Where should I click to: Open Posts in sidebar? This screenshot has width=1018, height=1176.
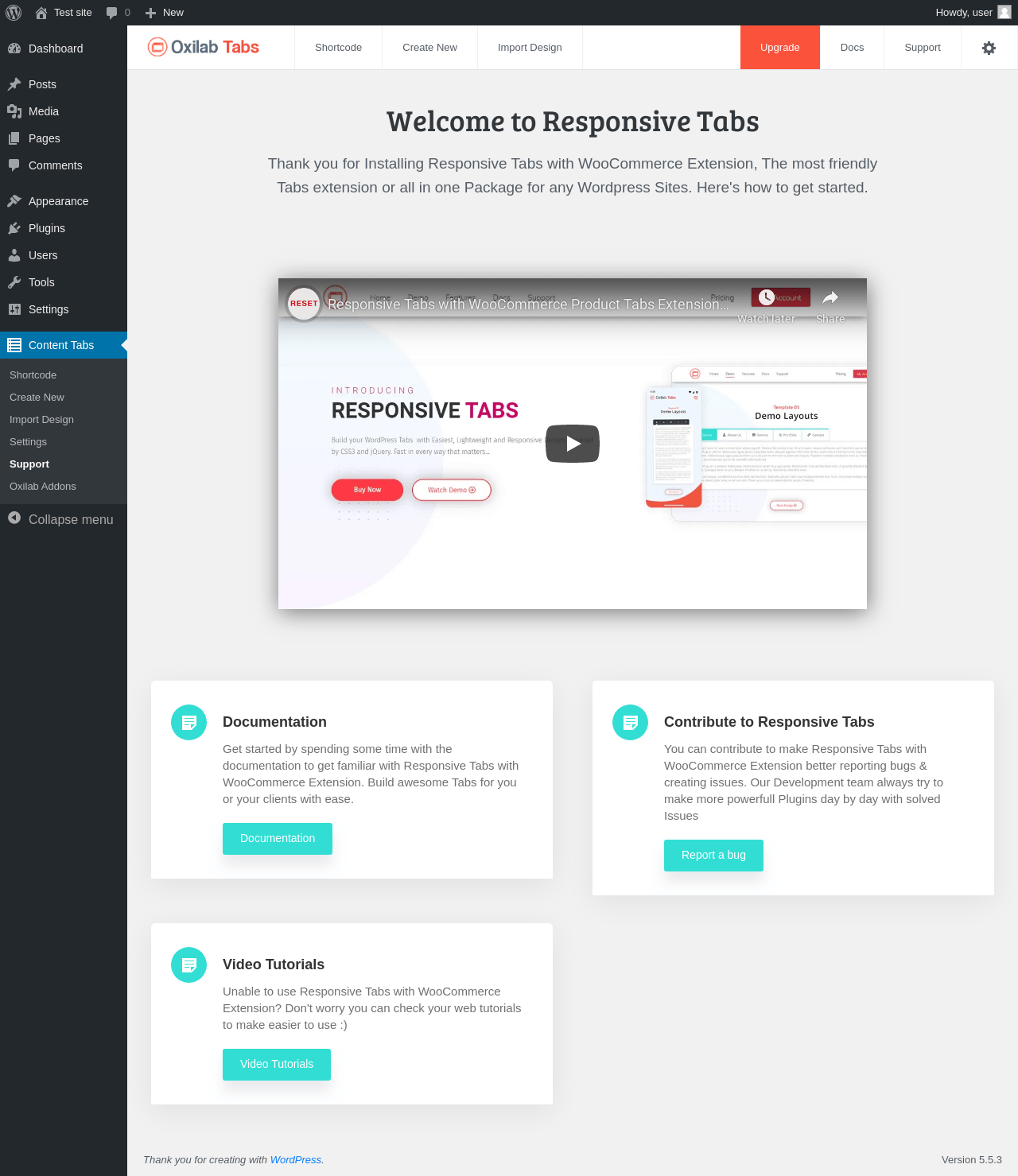[x=64, y=84]
